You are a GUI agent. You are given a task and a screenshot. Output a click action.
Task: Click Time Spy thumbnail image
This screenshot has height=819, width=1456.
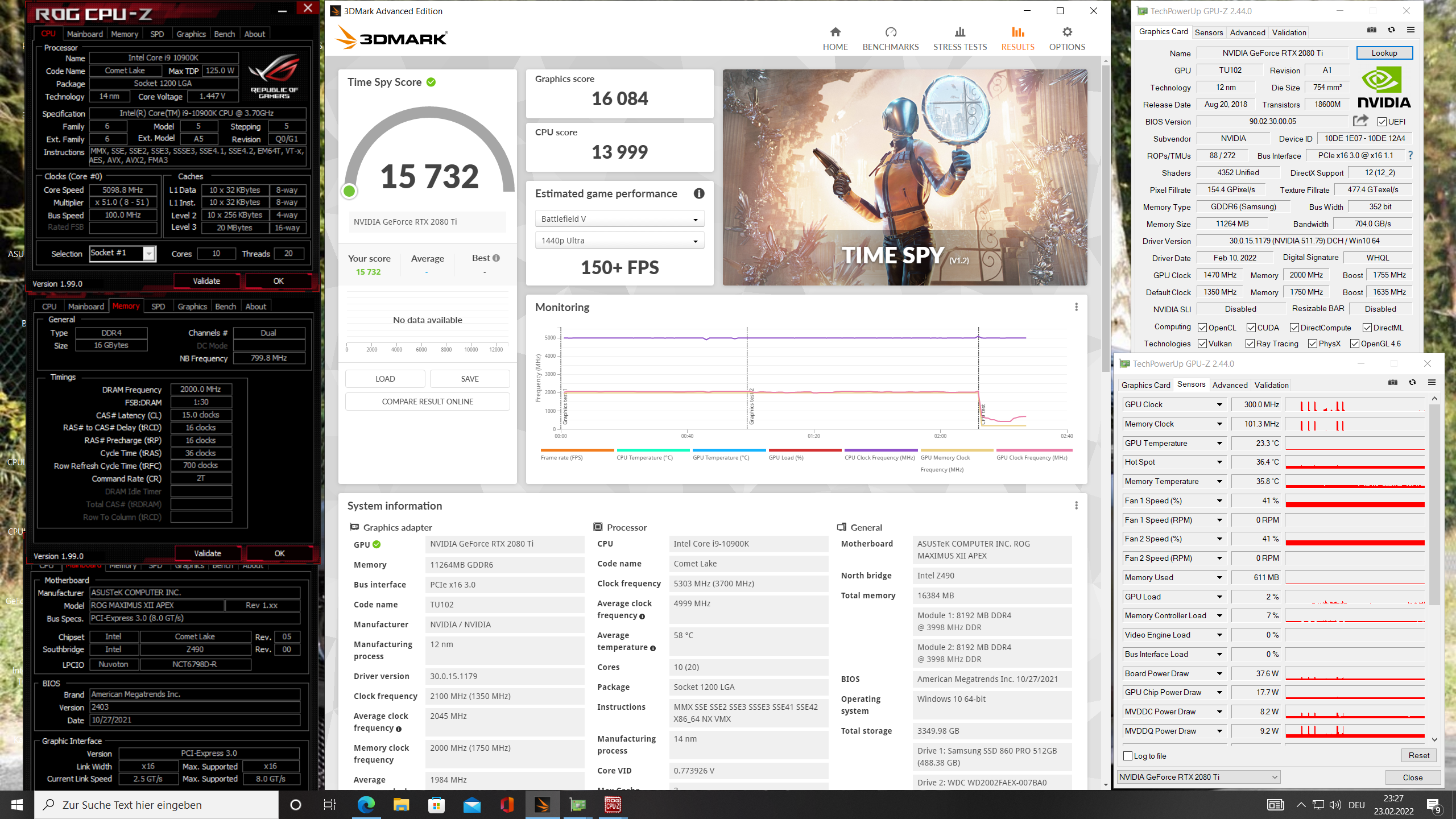coord(905,177)
